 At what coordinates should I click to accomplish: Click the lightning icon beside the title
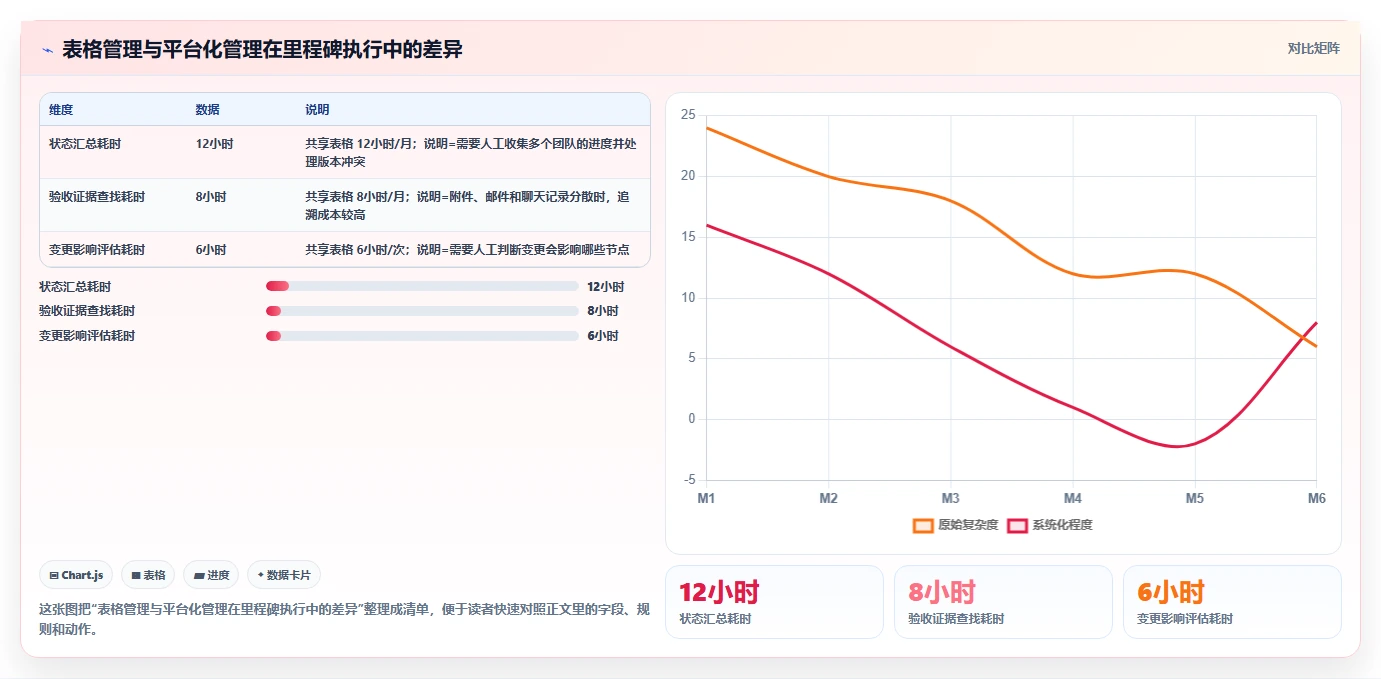(47, 50)
